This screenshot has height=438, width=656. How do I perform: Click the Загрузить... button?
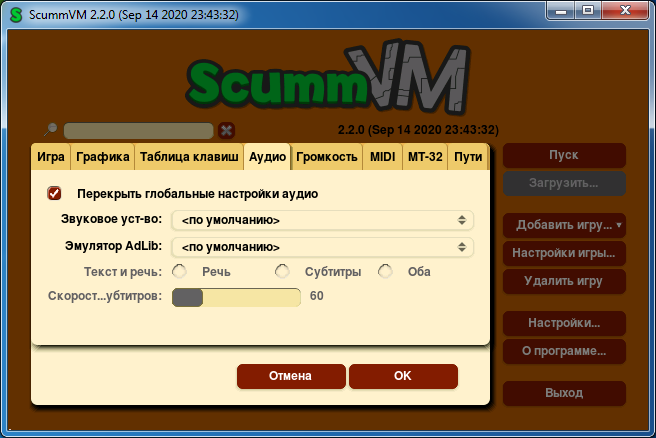tap(564, 183)
